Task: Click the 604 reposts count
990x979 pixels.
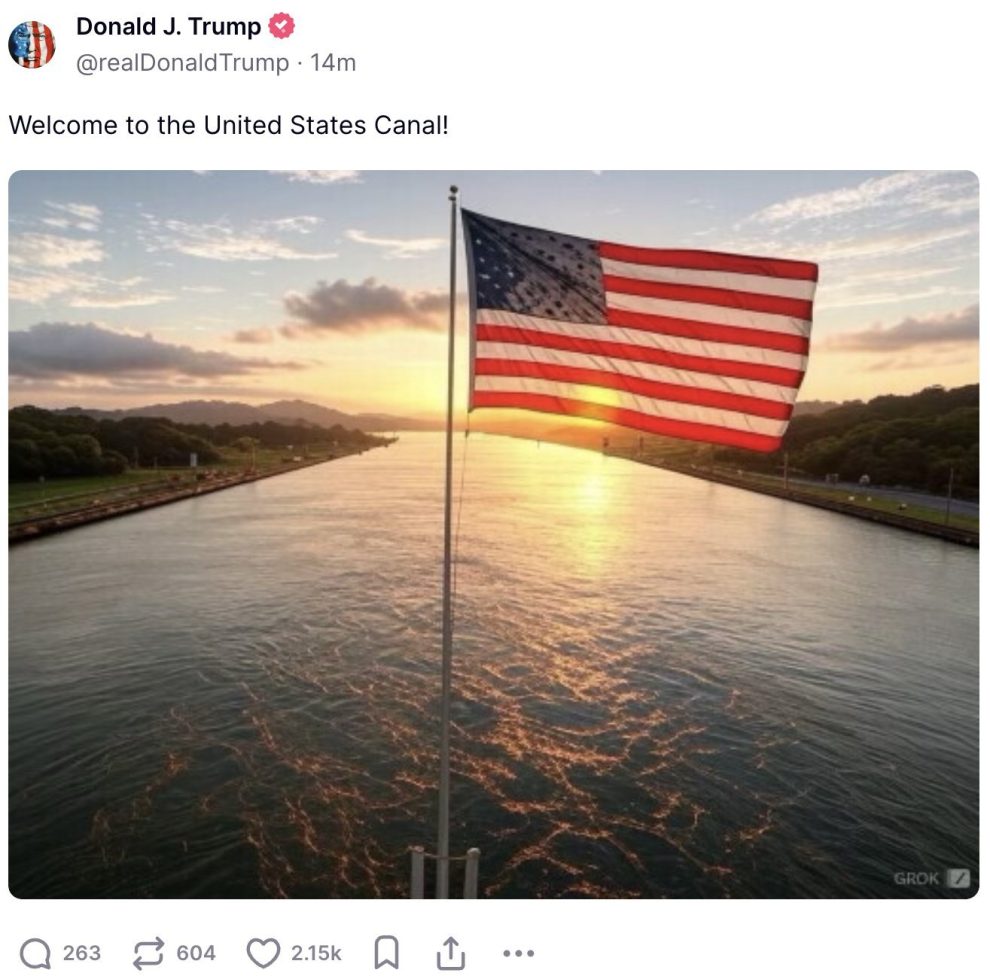Action: 196,953
